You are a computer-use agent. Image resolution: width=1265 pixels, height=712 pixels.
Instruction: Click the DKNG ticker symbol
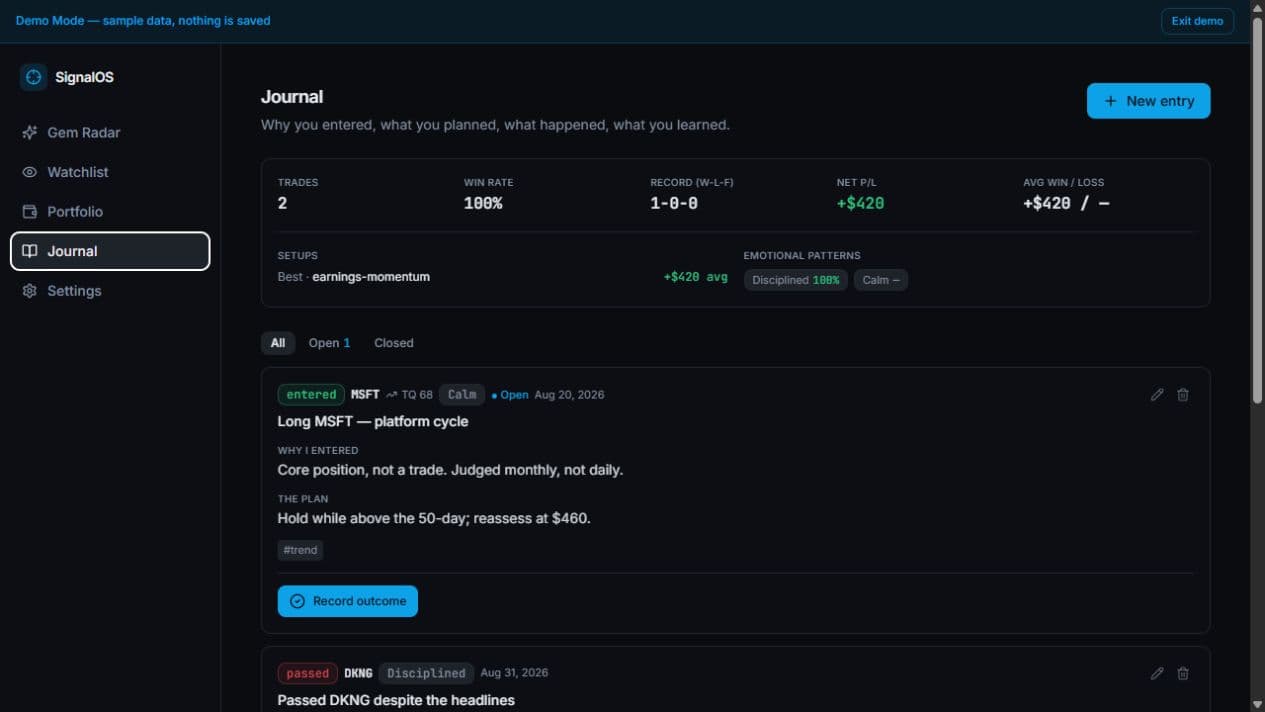[x=358, y=673]
